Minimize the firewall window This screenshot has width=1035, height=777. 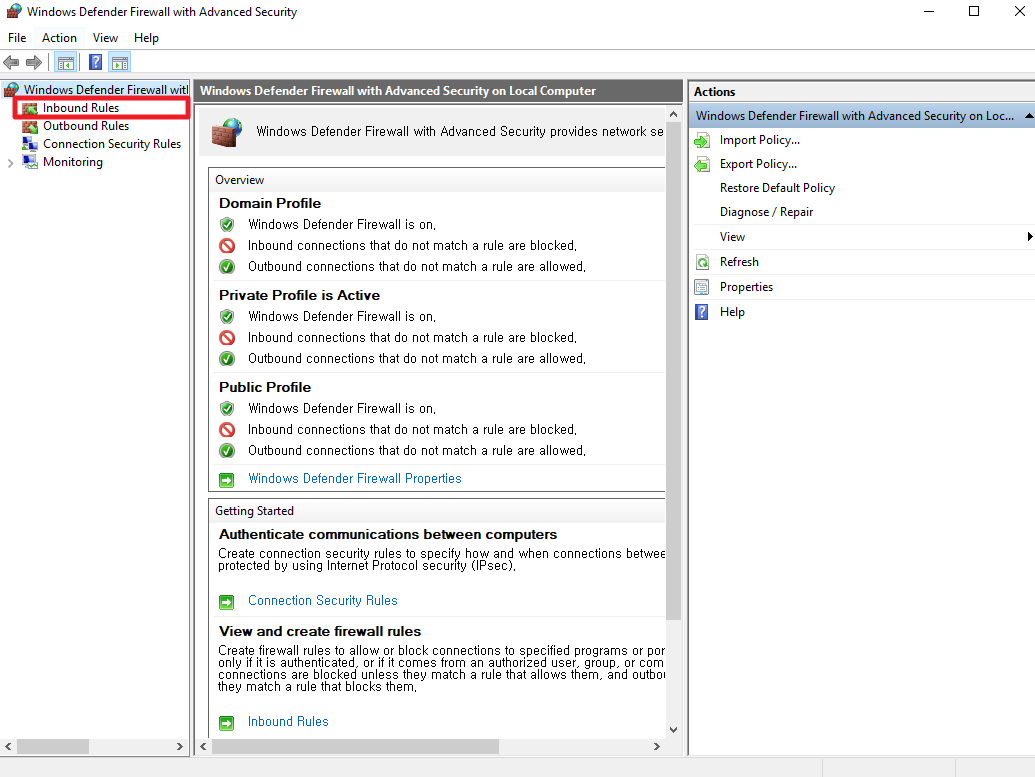tap(929, 11)
